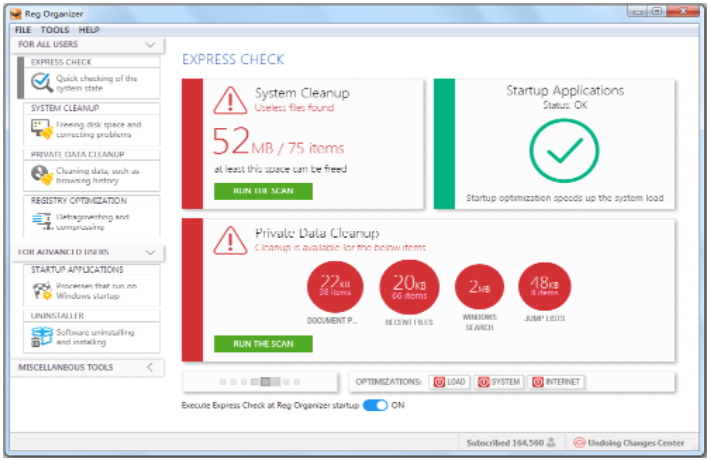Turn off Execute Express Check at startup switch
This screenshot has width=711, height=461.
click(375, 405)
